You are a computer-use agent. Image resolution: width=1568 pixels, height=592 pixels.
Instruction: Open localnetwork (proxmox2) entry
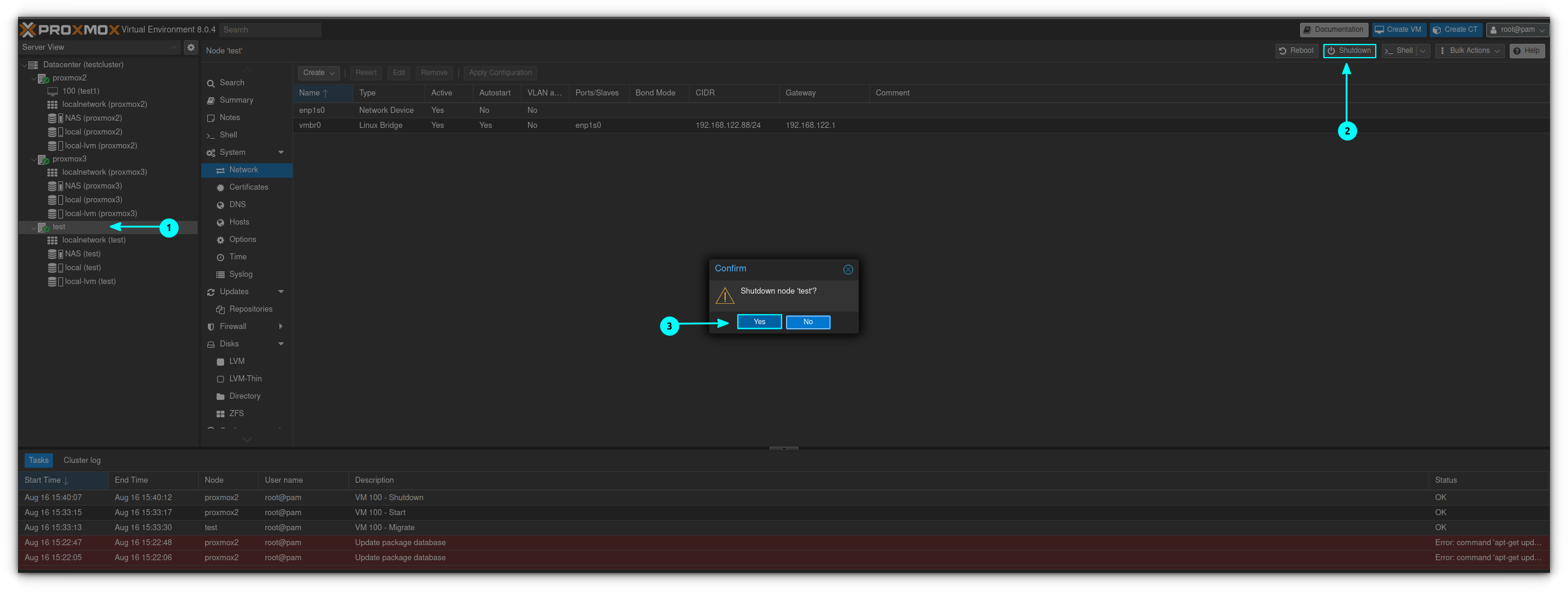[x=104, y=104]
